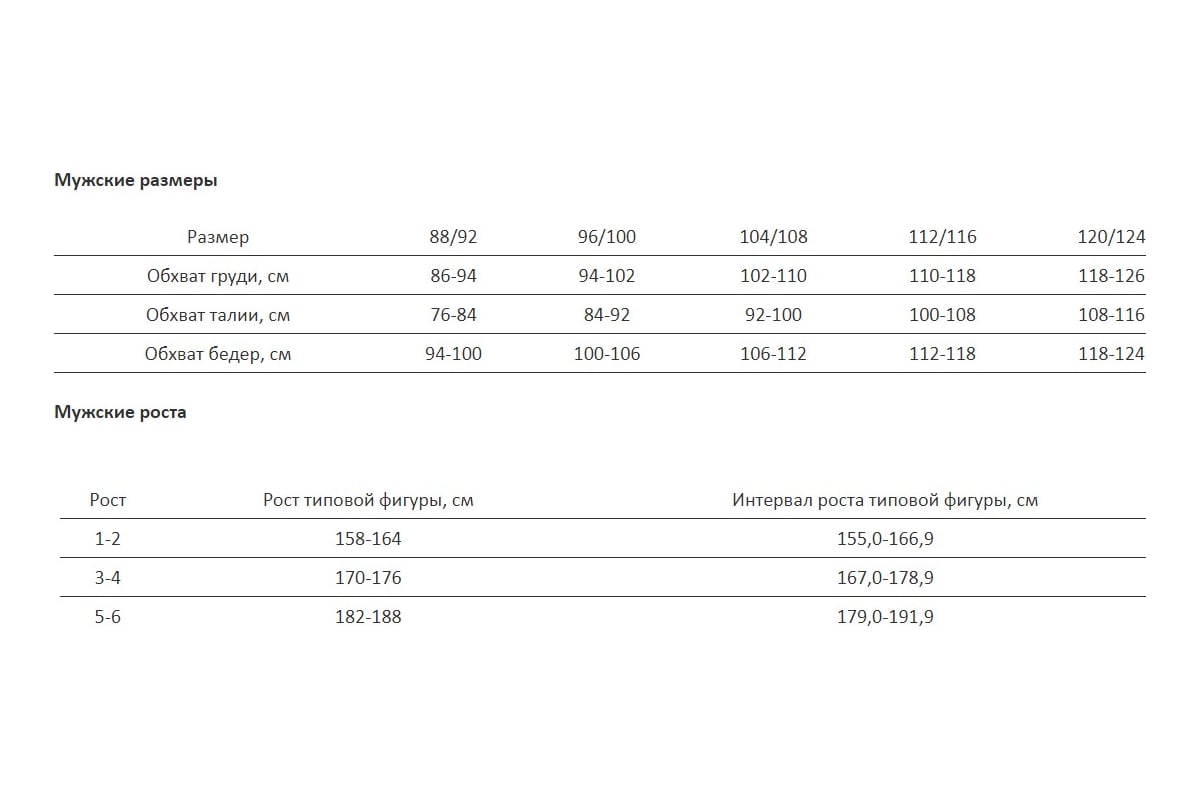Click the "Мужские роста" heading
1200x800 pixels.
click(x=120, y=412)
